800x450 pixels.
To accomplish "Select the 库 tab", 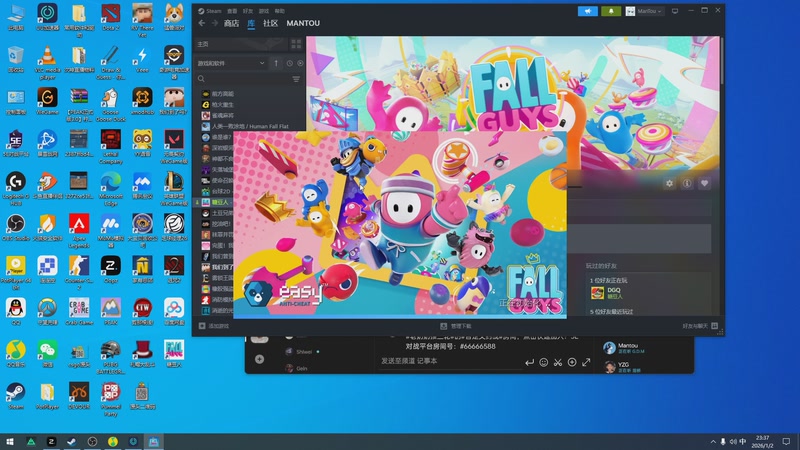I will 251,23.
